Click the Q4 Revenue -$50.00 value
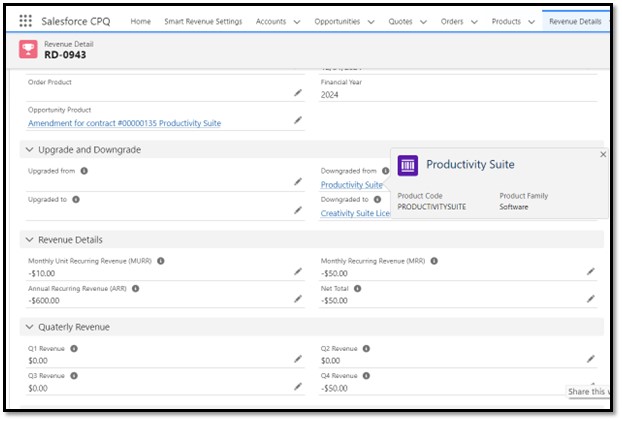This screenshot has height=421, width=622. click(x=334, y=388)
